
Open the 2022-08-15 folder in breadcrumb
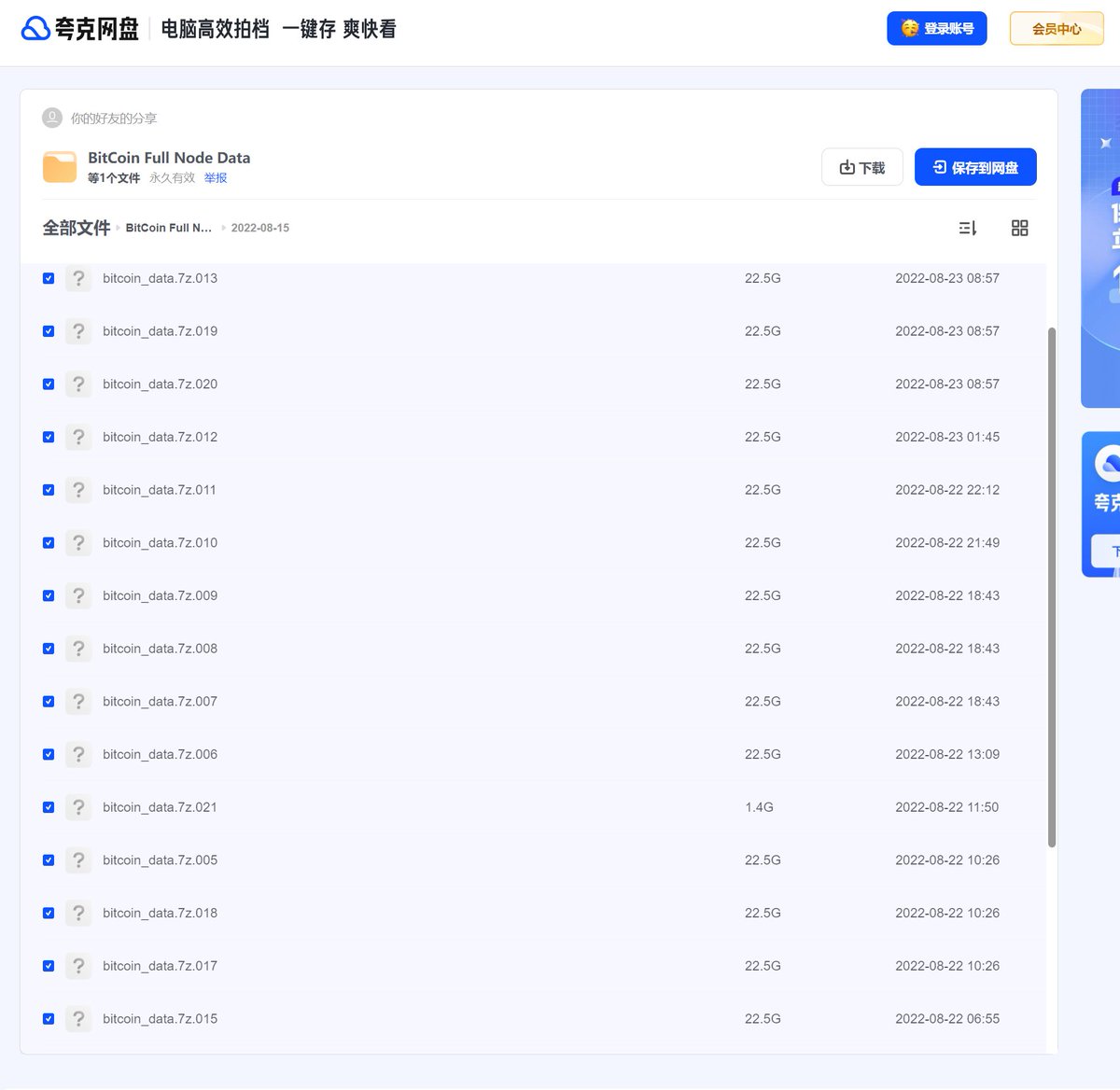click(x=260, y=228)
